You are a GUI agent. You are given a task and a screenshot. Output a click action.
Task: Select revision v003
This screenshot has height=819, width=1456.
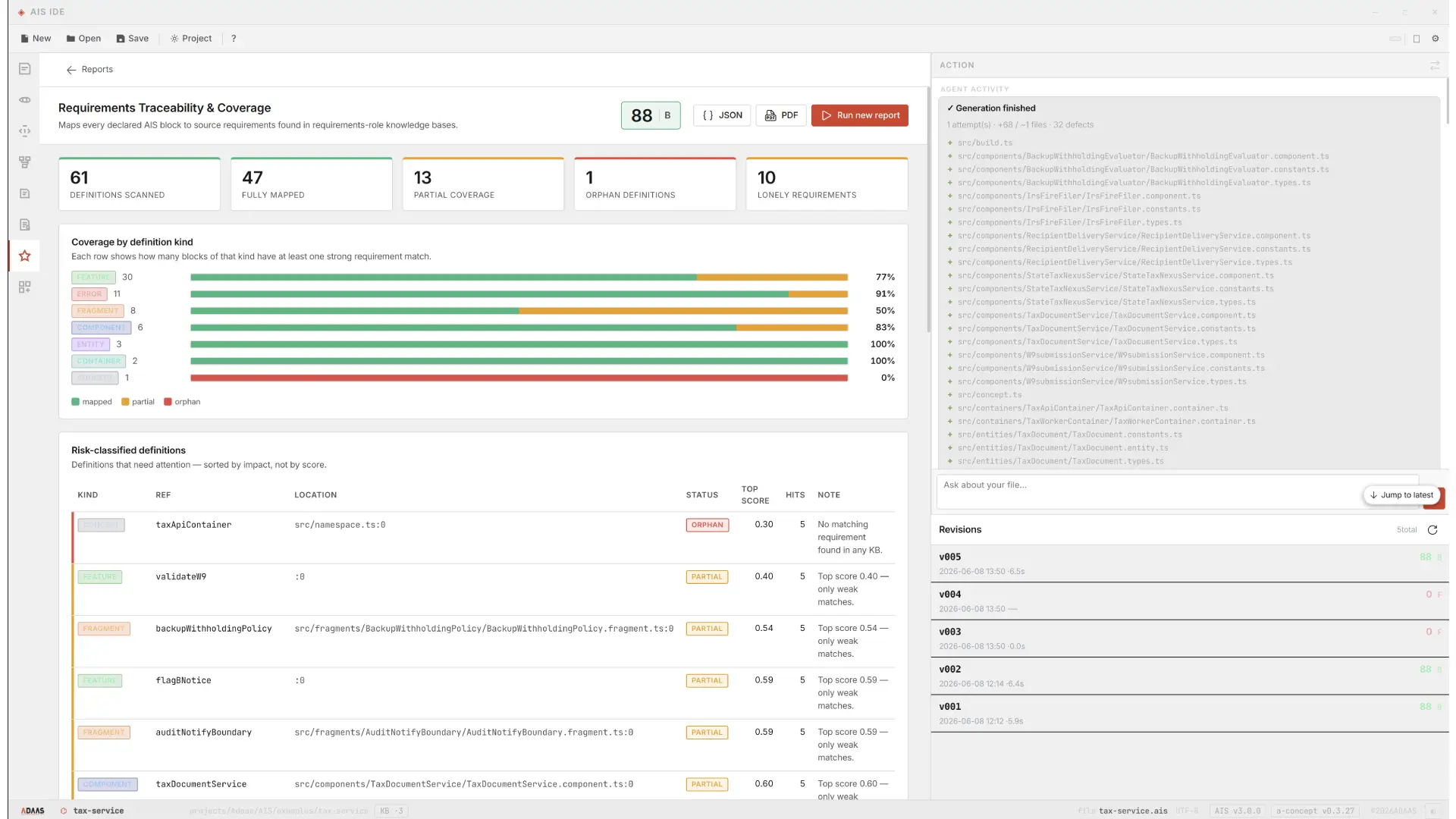1190,639
